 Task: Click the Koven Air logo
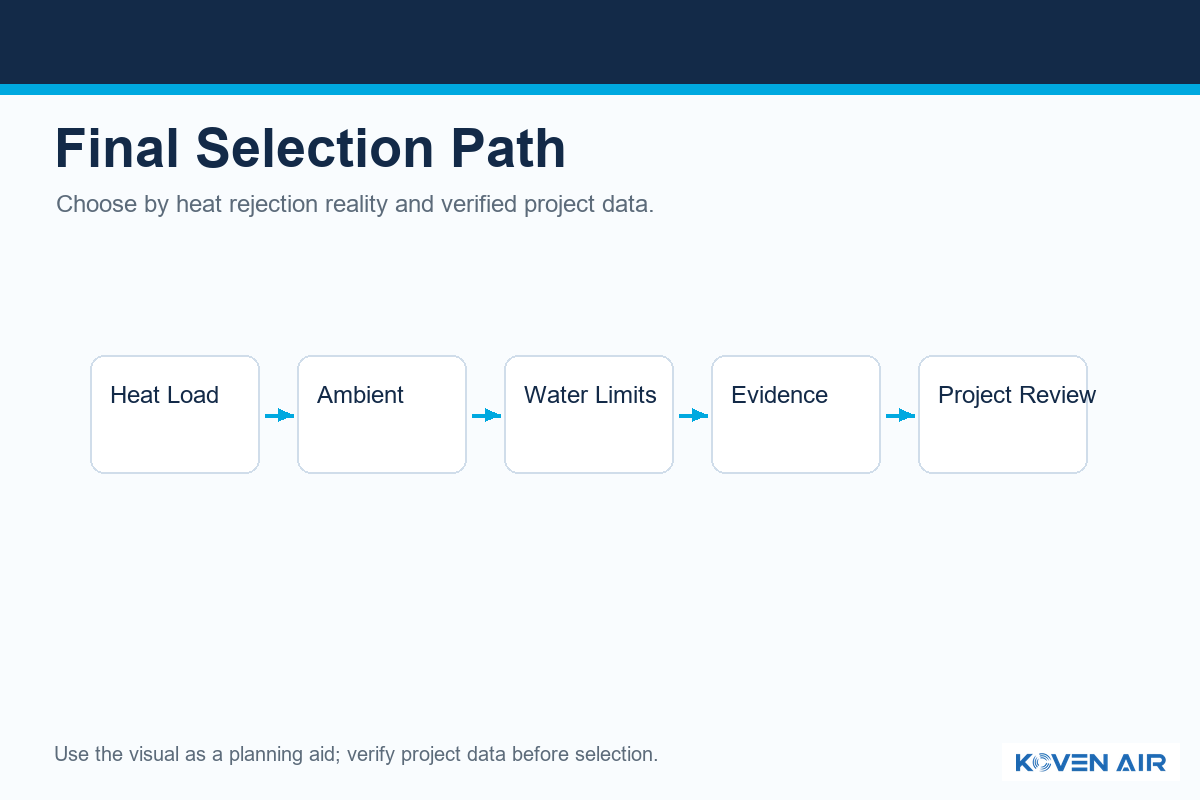pyautogui.click(x=1090, y=763)
